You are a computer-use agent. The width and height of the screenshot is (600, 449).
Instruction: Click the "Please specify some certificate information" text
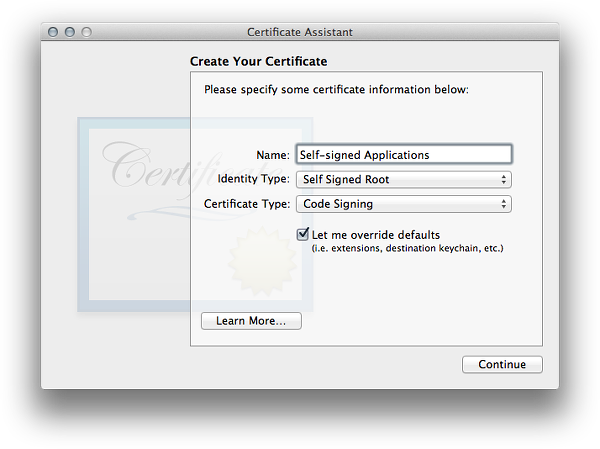(336, 89)
